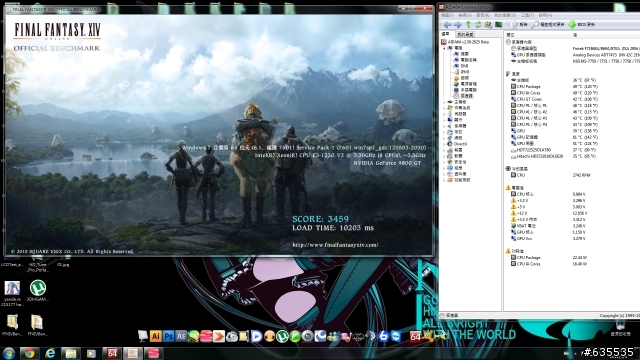640x360 pixels.
Task: Select the first tab in AIDA64 left panel
Action: (446, 34)
